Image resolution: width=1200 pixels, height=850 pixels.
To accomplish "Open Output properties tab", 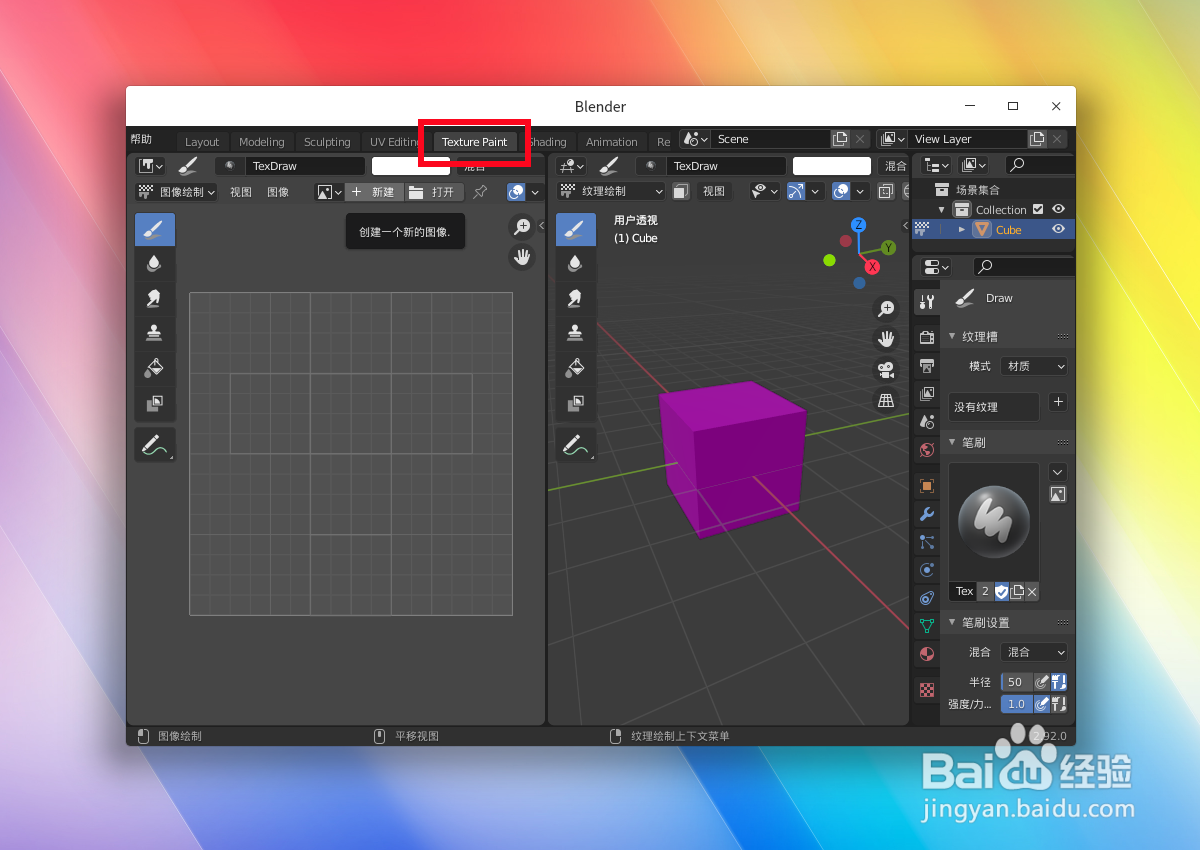I will pyautogui.click(x=927, y=365).
